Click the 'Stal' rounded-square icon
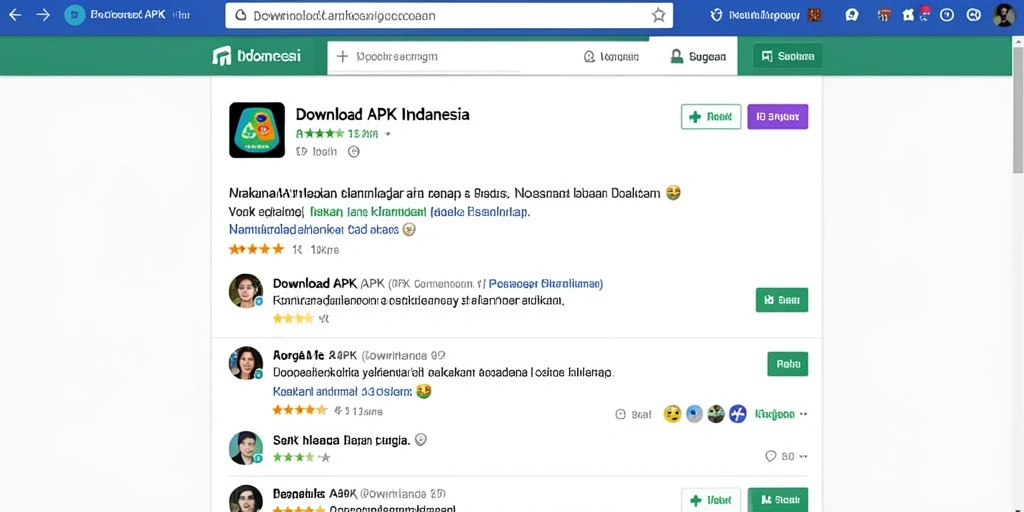 pyautogui.click(x=620, y=414)
